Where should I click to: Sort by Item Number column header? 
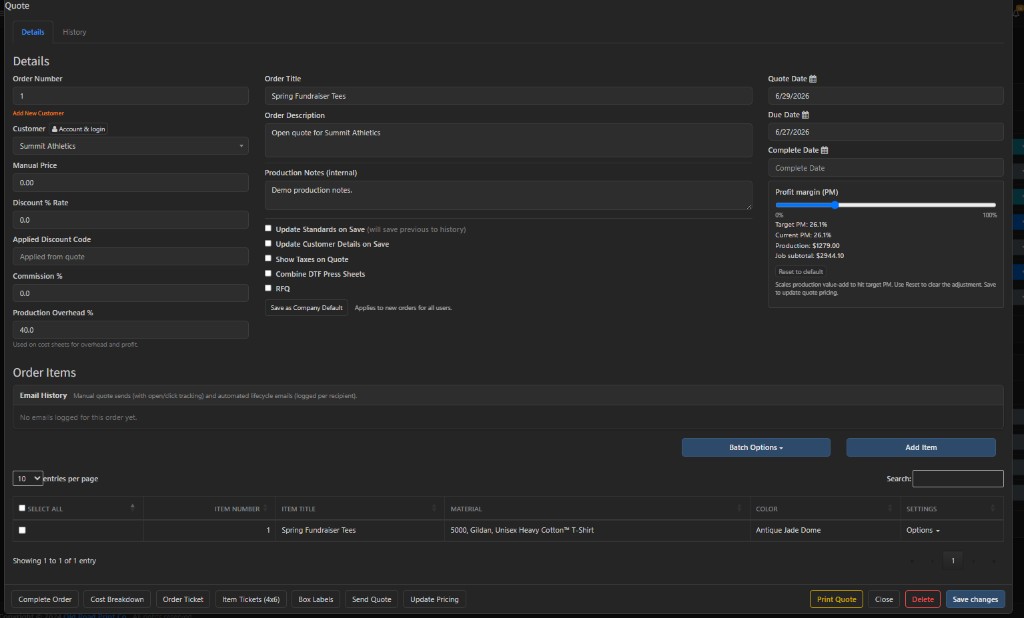(x=209, y=509)
